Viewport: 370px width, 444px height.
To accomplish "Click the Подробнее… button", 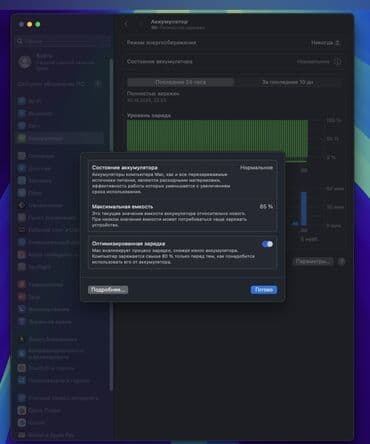I will 108,290.
